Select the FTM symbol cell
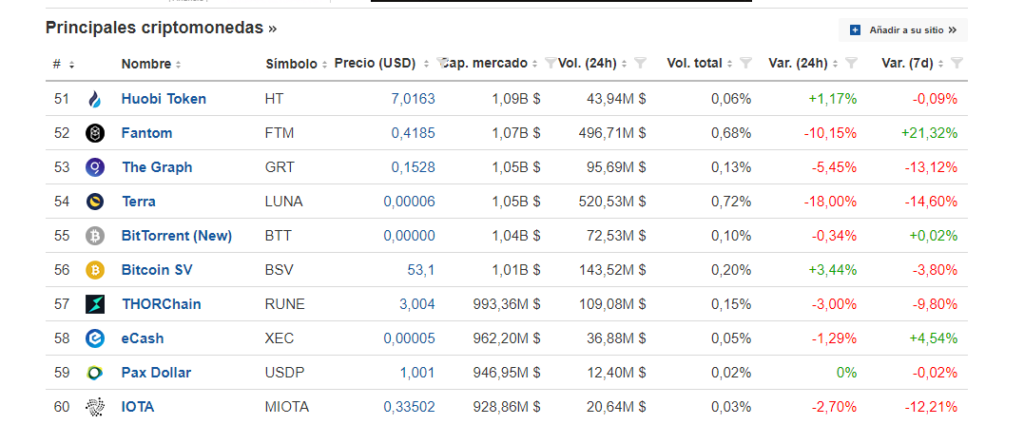 tap(280, 133)
